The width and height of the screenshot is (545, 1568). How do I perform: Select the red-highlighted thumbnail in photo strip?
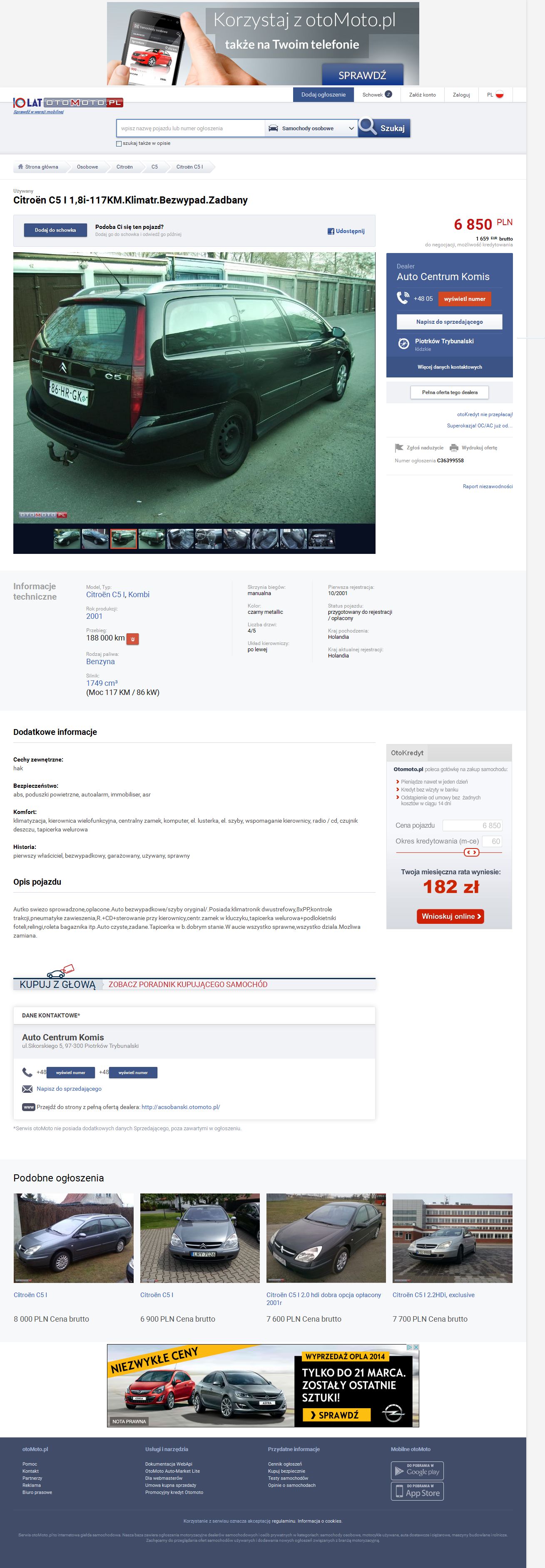(x=124, y=539)
